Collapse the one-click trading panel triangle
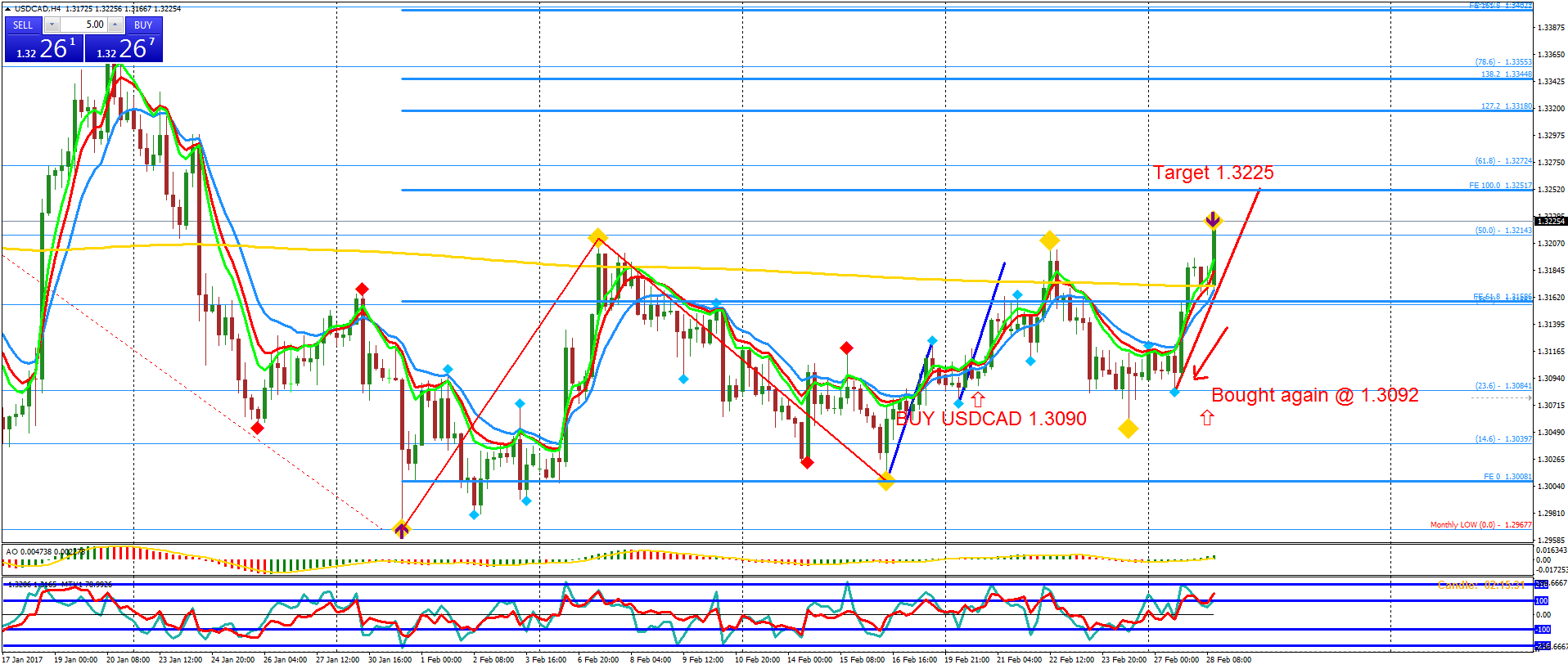Screen dimensions: 1568x669 [8, 8]
